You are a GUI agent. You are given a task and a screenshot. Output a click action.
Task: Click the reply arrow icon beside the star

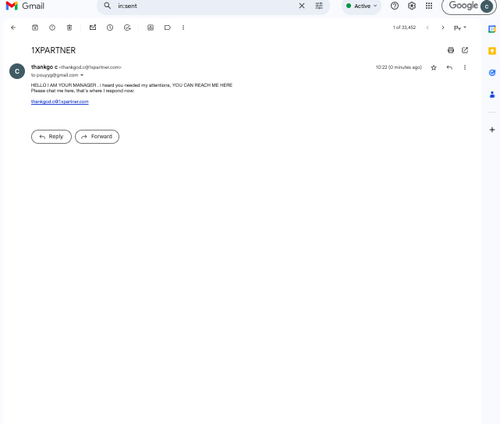[450, 68]
